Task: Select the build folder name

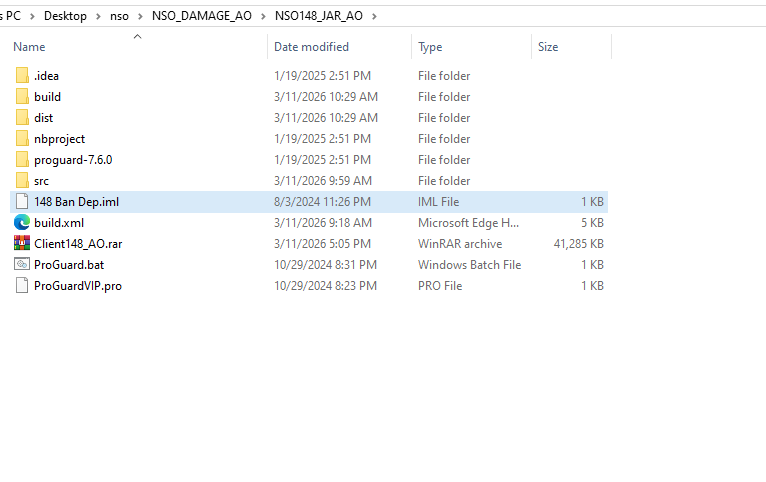Action: coord(47,97)
